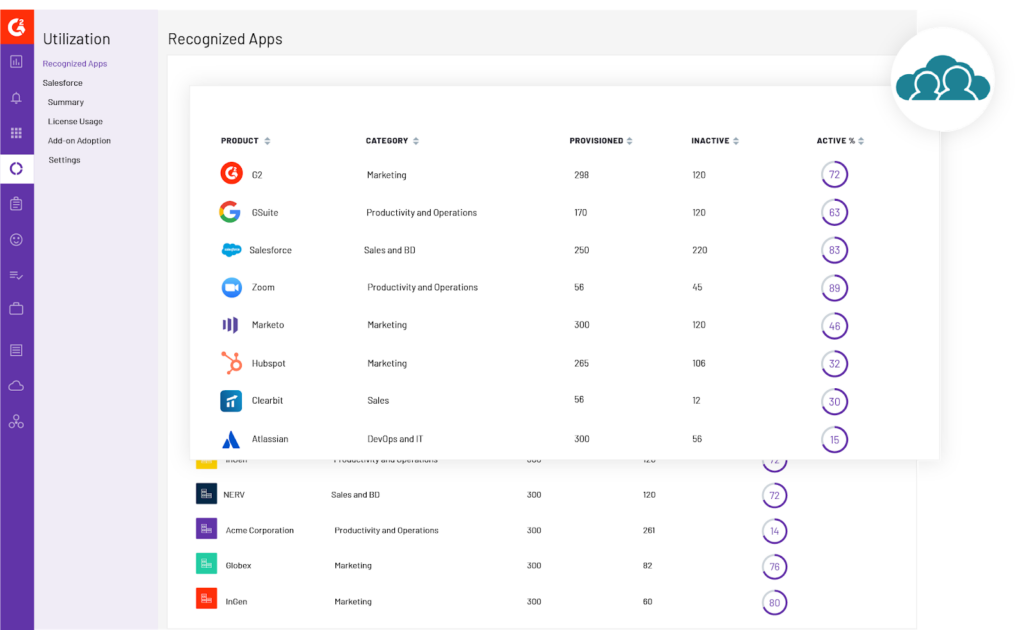Open Add-on Adoption menu item
The width and height of the screenshot is (1024, 630).
[x=79, y=141]
